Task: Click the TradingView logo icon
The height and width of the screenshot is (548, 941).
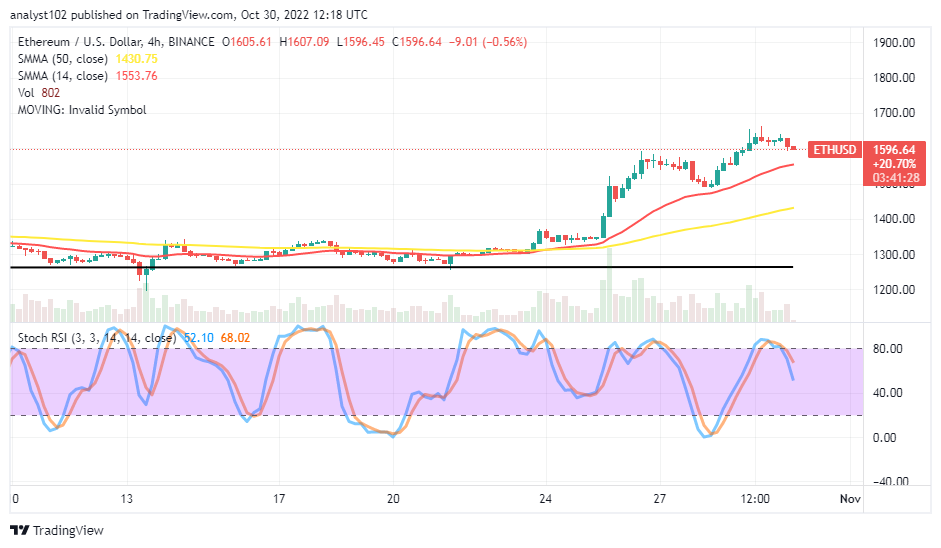Action: coord(20,531)
